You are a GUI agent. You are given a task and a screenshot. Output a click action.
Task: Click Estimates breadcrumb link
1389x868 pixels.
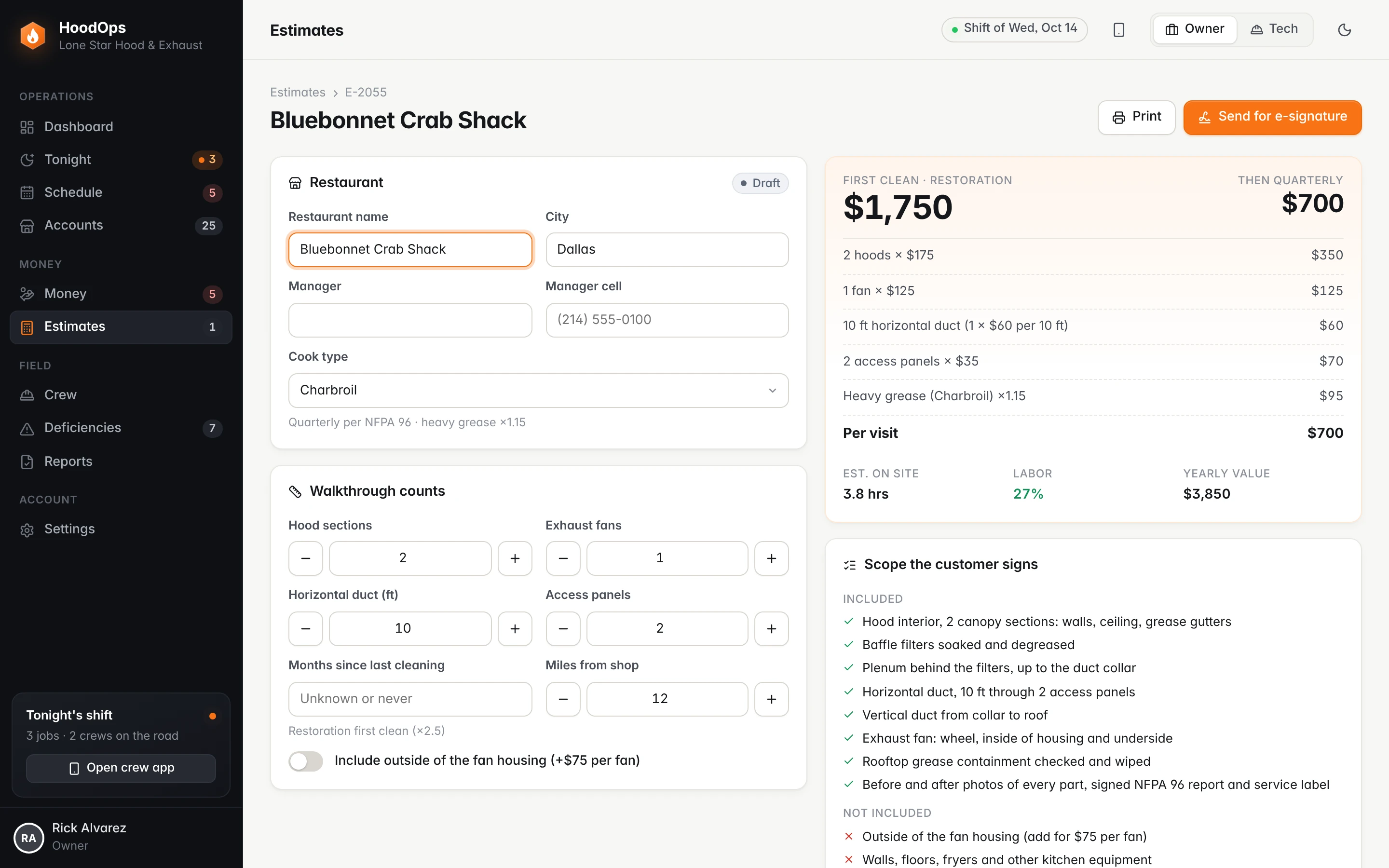click(297, 93)
